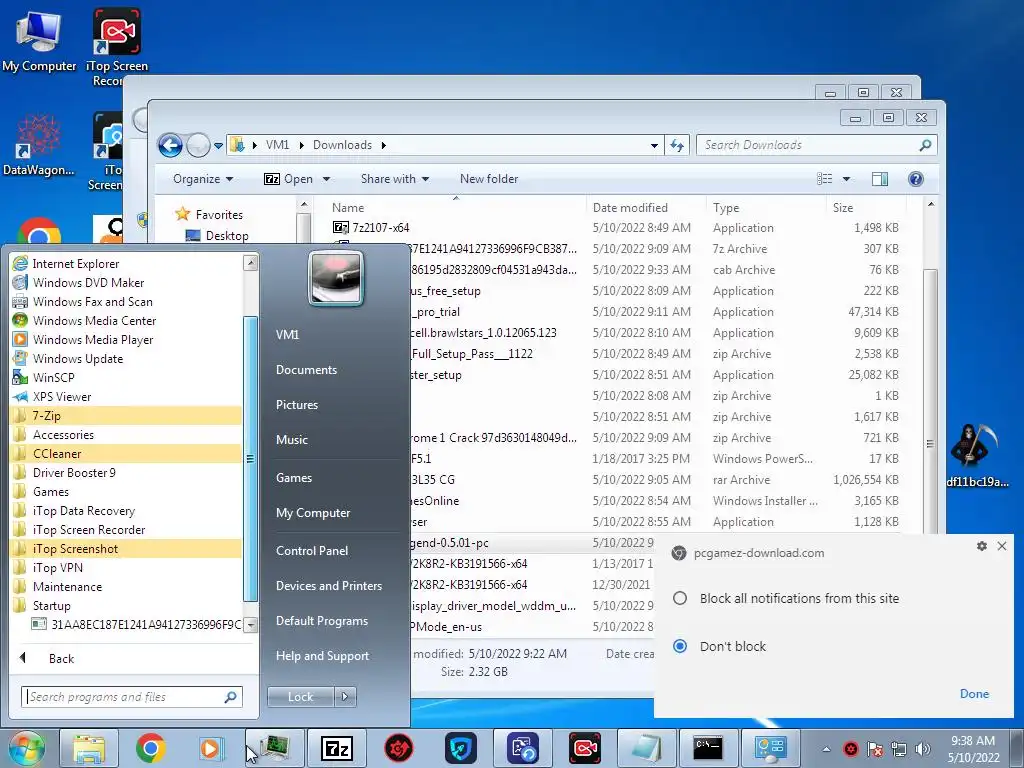
Task: Open My Computer desktop icon
Action: (x=39, y=41)
